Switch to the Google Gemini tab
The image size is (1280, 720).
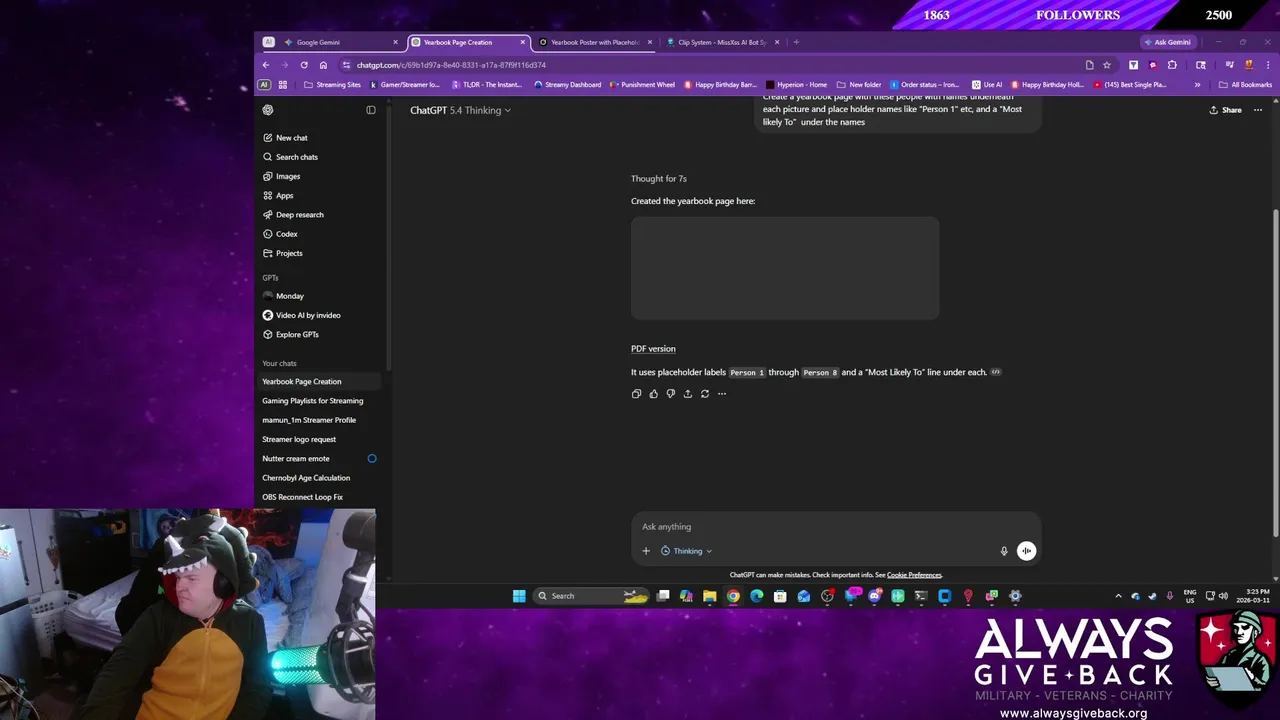pos(340,42)
